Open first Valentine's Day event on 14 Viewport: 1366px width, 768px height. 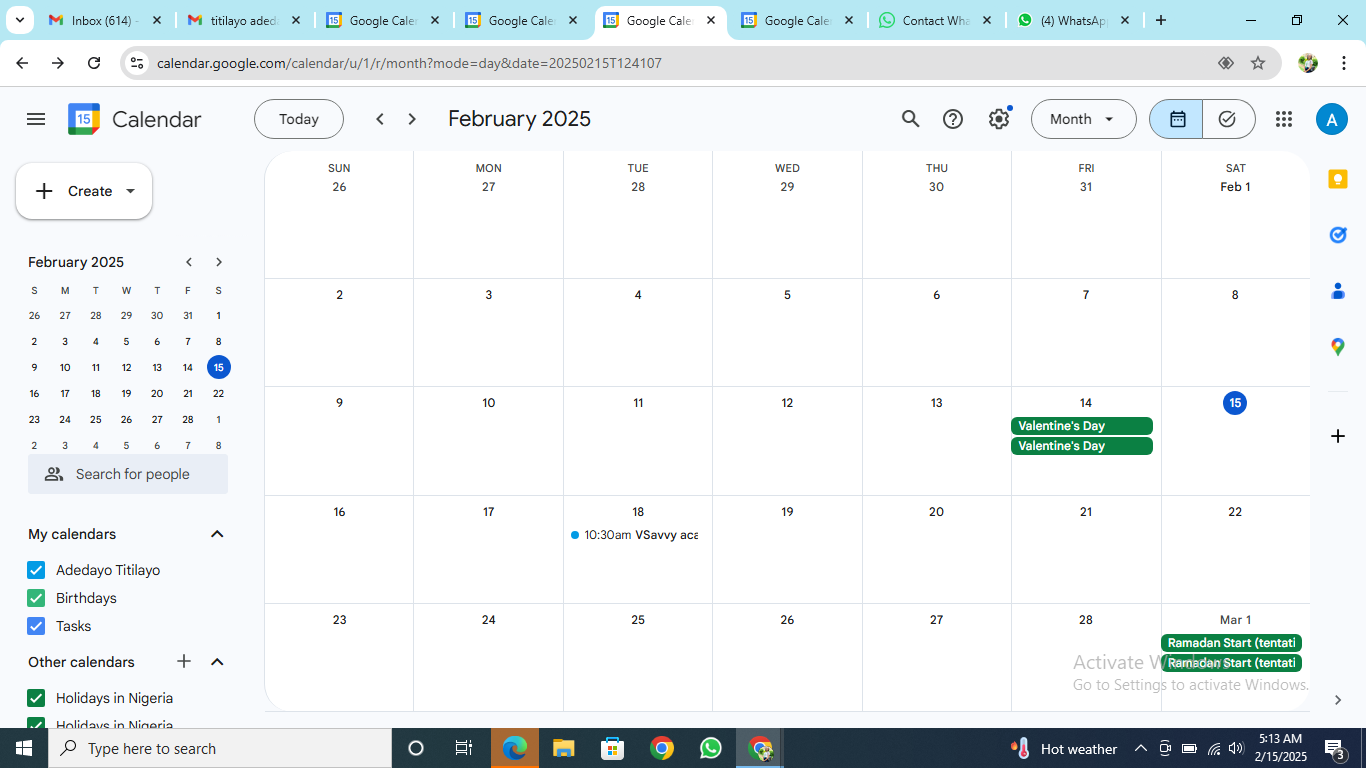tap(1082, 426)
